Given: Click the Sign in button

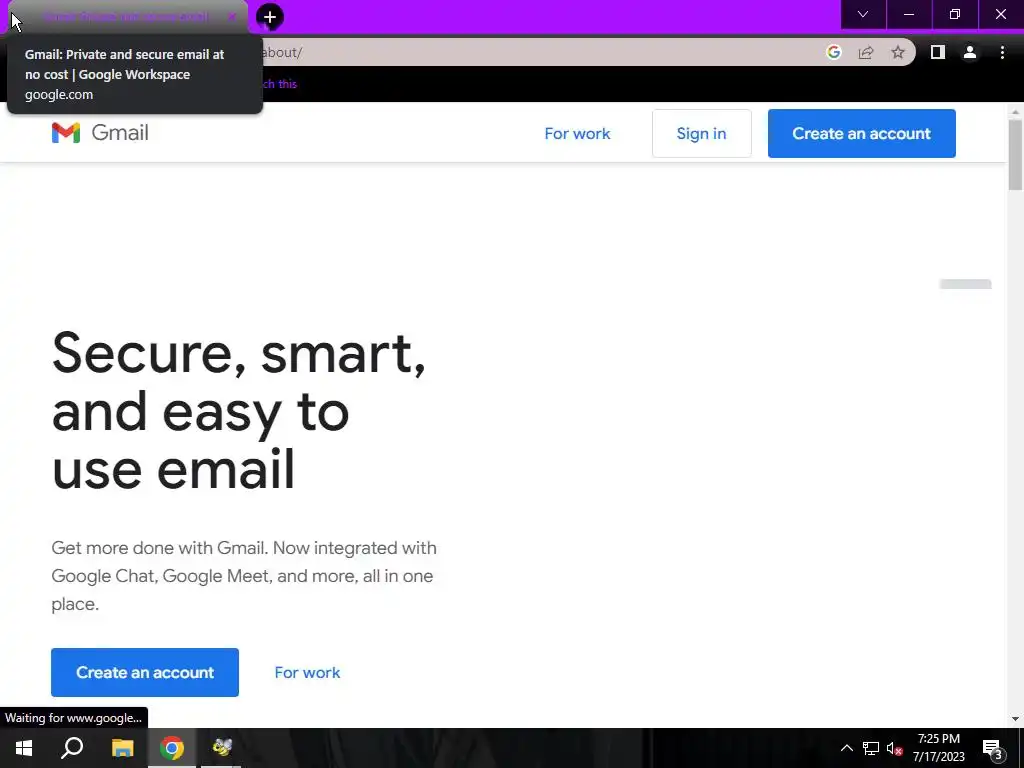Looking at the screenshot, I should [701, 133].
